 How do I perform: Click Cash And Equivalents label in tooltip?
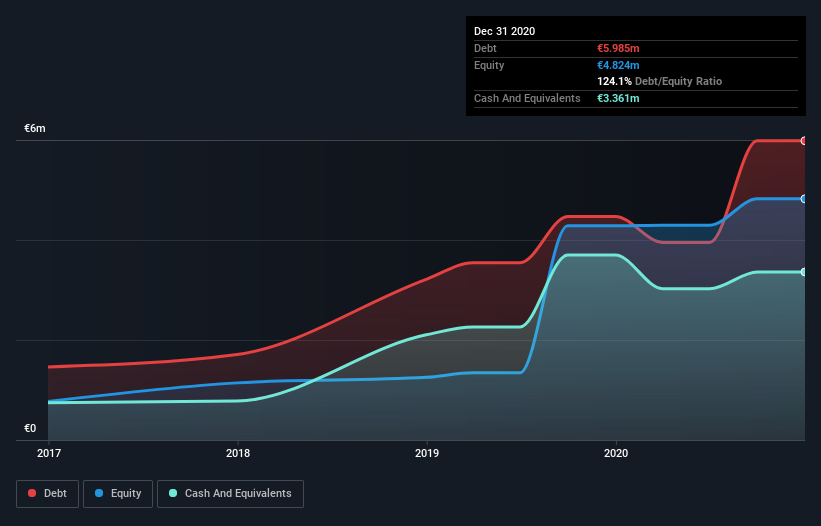point(527,98)
